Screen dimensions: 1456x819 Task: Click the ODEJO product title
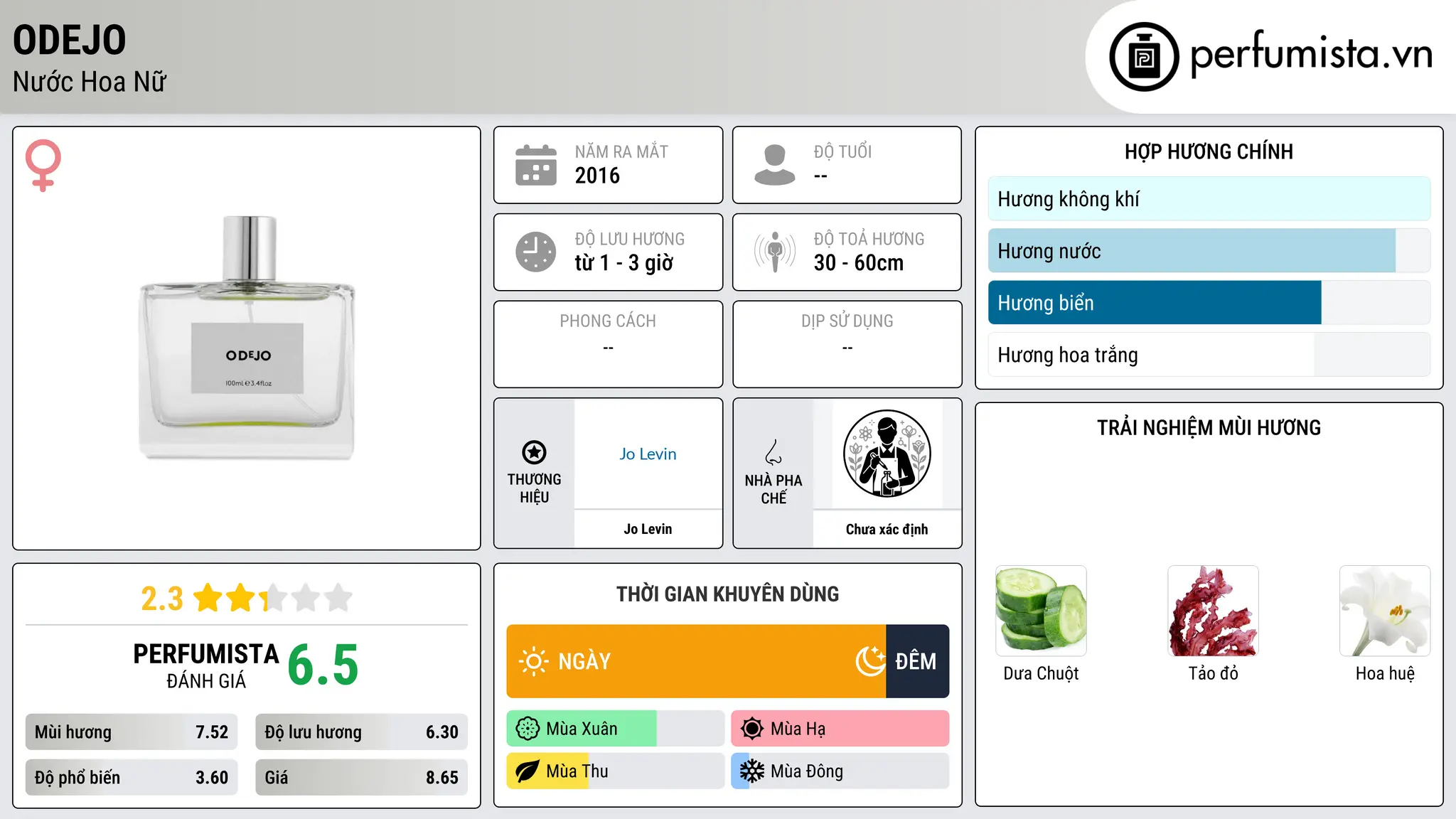pos(70,41)
